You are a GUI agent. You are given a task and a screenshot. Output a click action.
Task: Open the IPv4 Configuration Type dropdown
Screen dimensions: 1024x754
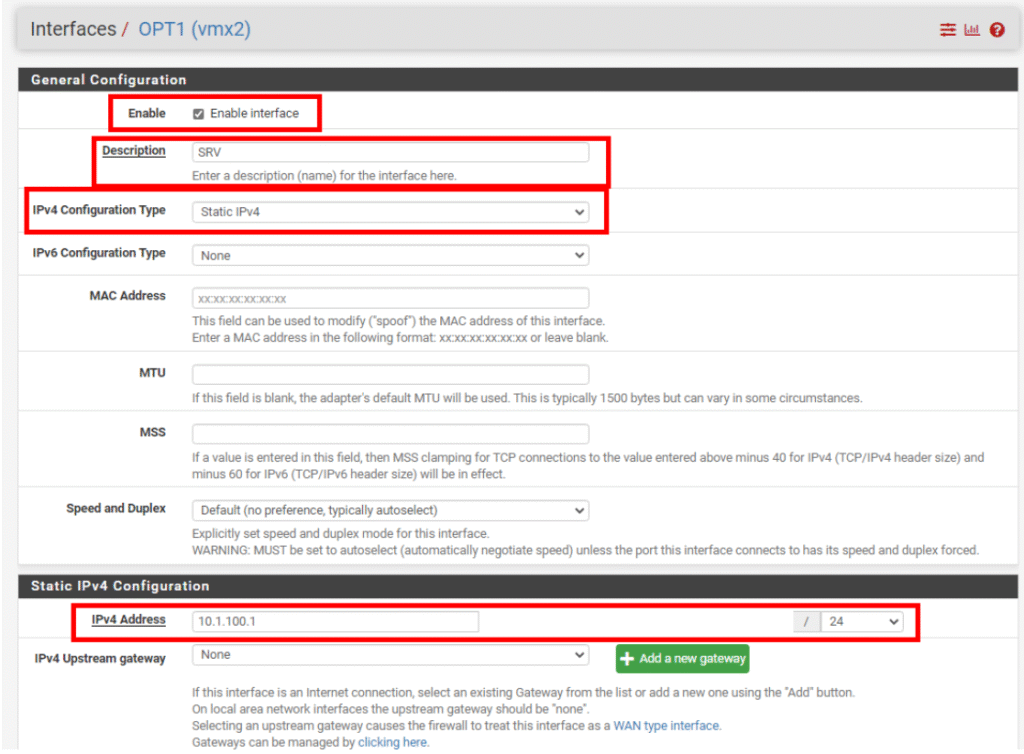[390, 212]
